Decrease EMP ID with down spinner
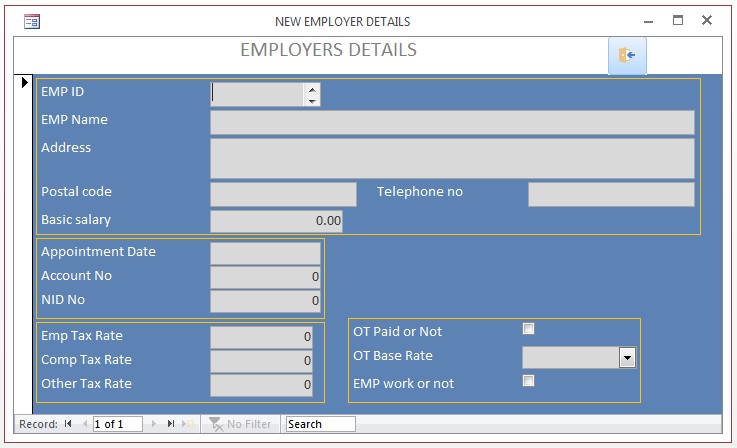The width and height of the screenshot is (737, 448). pos(312,101)
